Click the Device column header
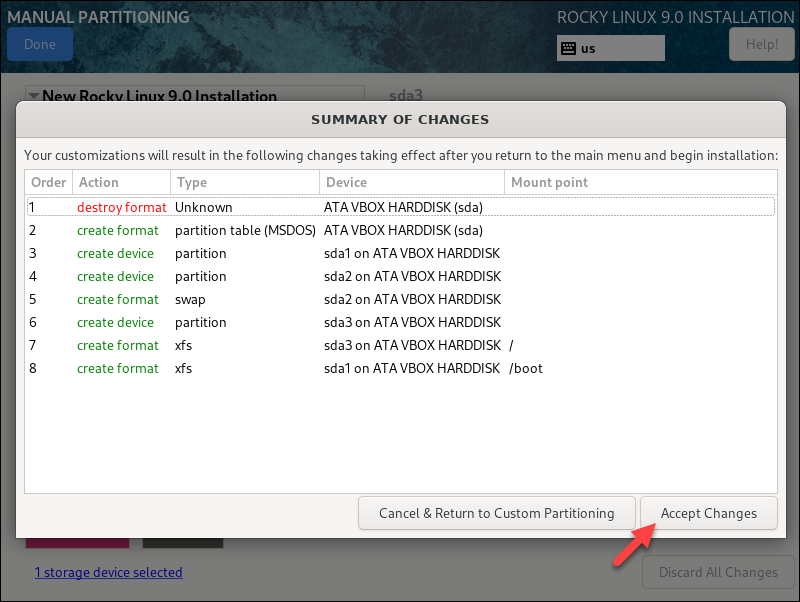800x602 pixels. click(412, 182)
